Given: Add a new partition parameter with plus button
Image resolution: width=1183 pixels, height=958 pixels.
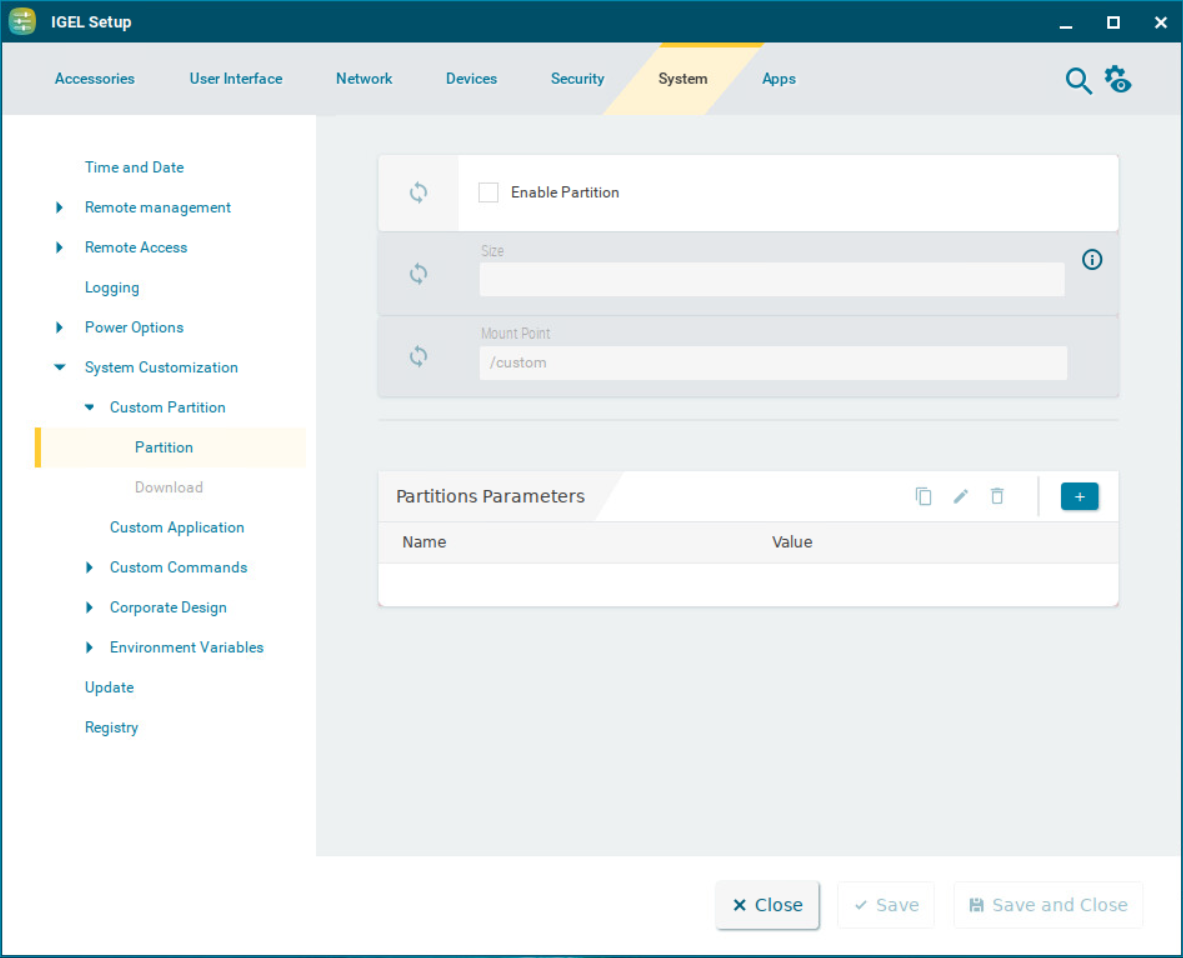Looking at the screenshot, I should pos(1079,496).
